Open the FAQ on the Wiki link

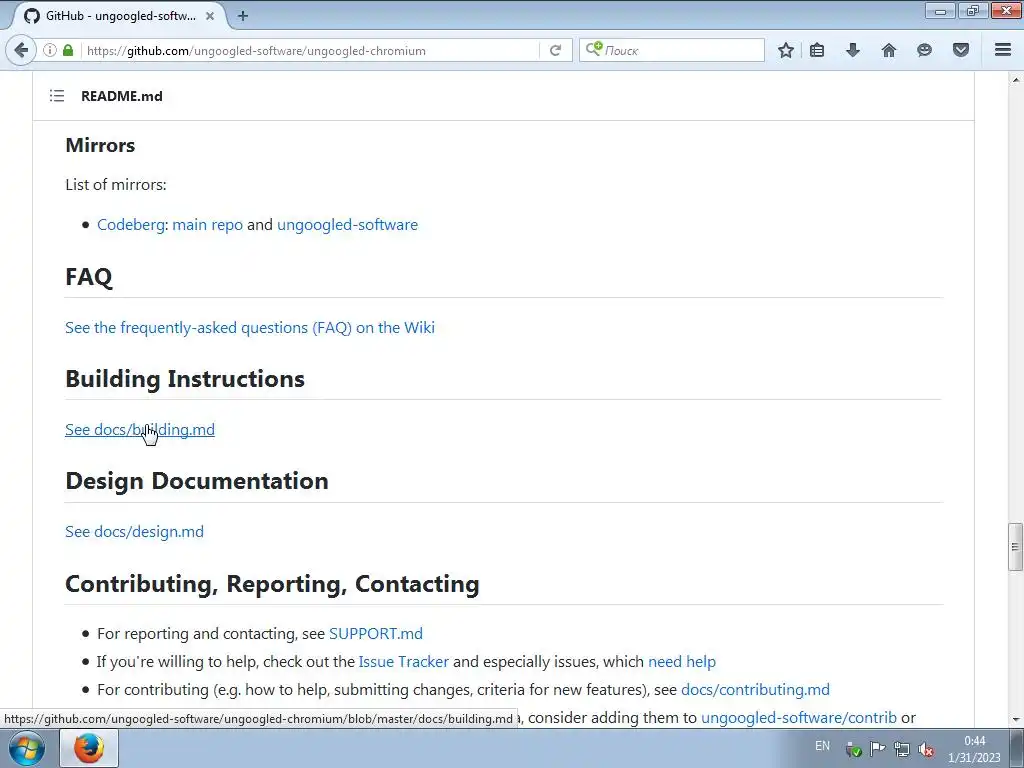pos(249,328)
